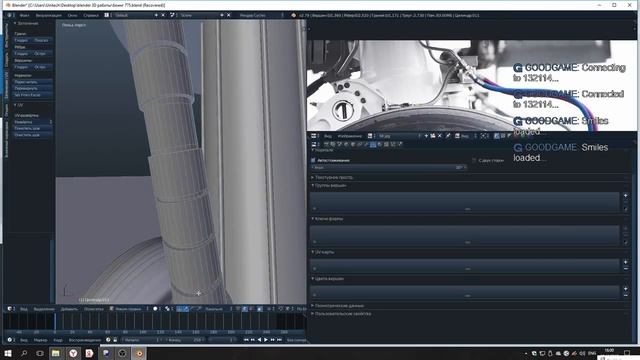Open the Render properties tab icon
Screen dimensions: 640x360
point(327,144)
